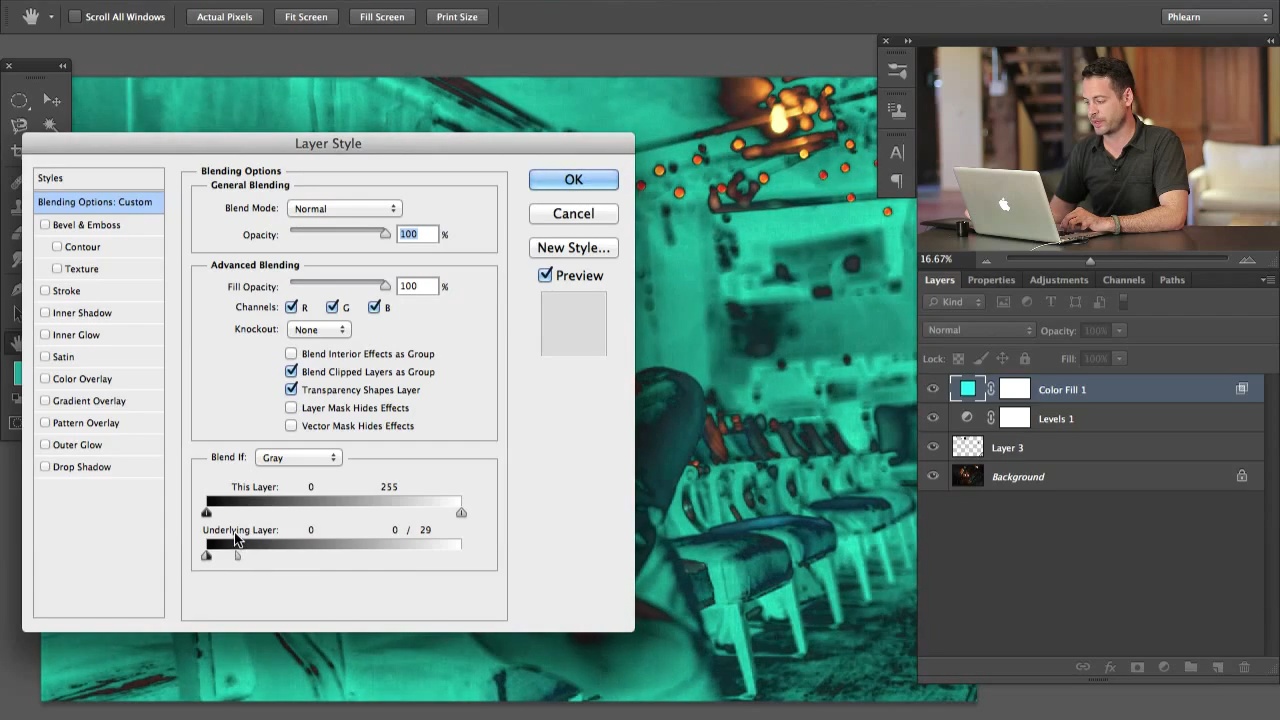The height and width of the screenshot is (720, 1280).
Task: Open the Blend If Gray dropdown
Action: [298, 458]
